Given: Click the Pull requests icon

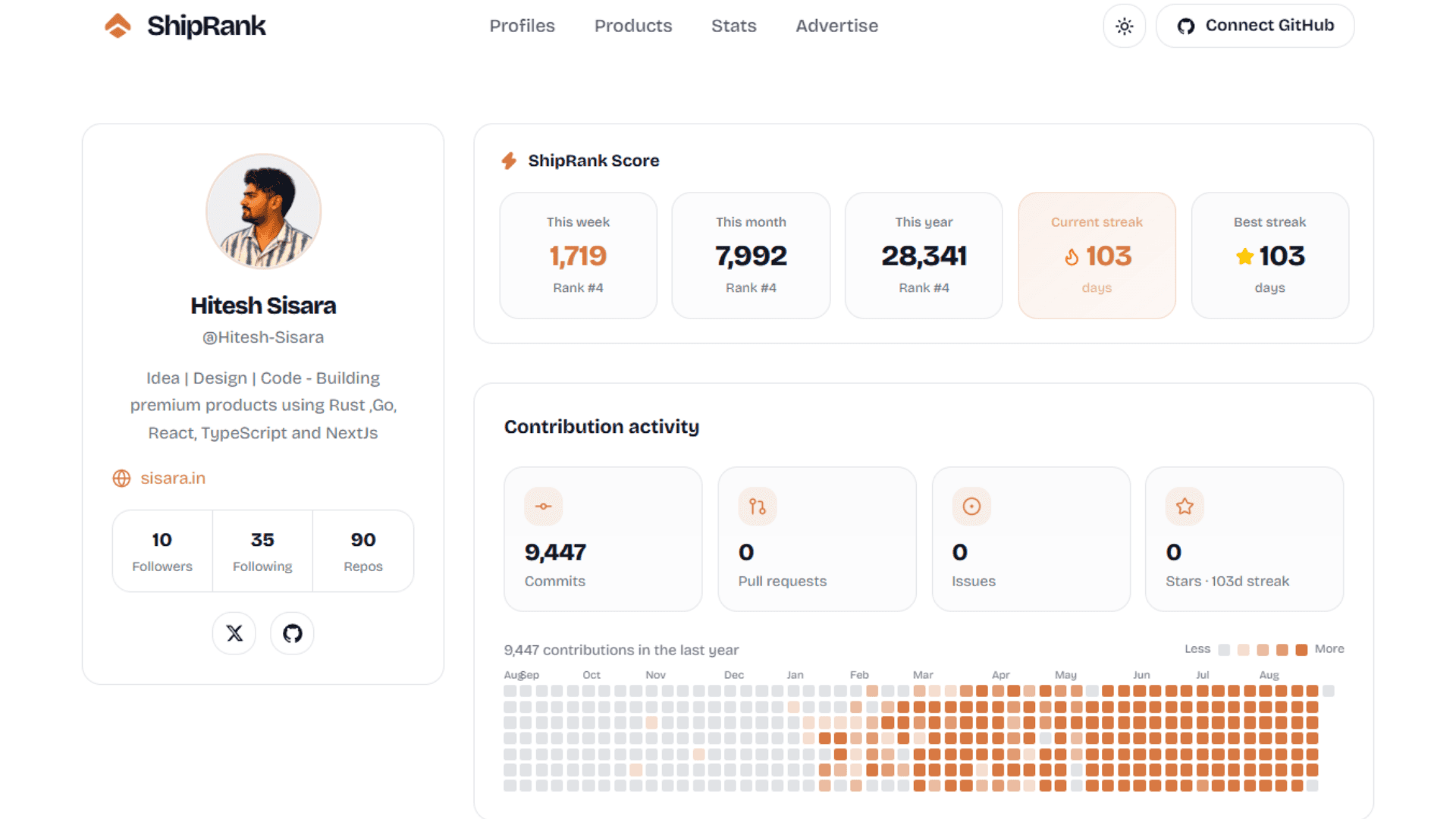Looking at the screenshot, I should pyautogui.click(x=758, y=507).
